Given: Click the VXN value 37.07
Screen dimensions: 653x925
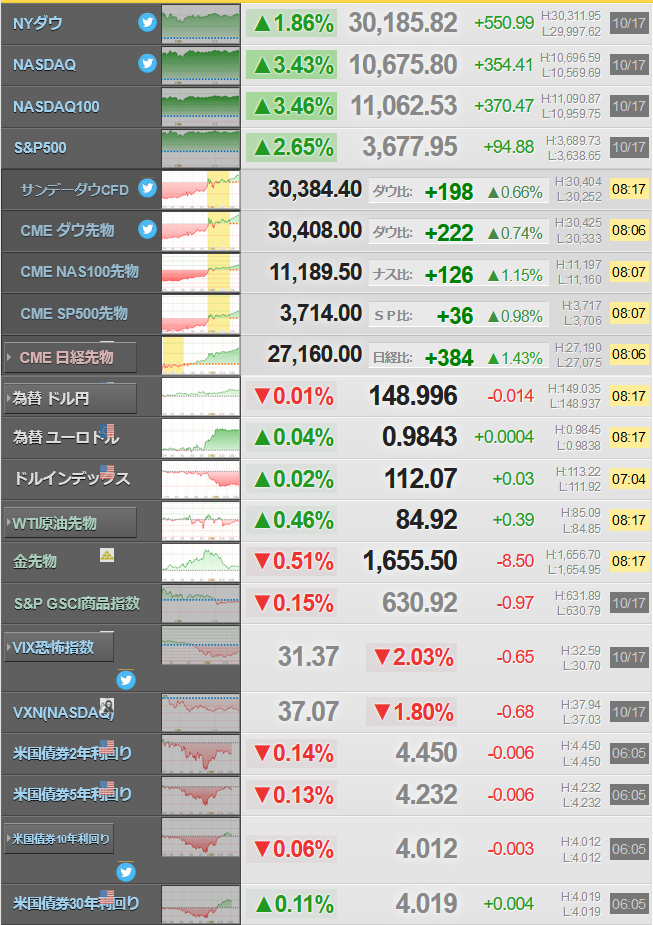Looking at the screenshot, I should 309,711.
